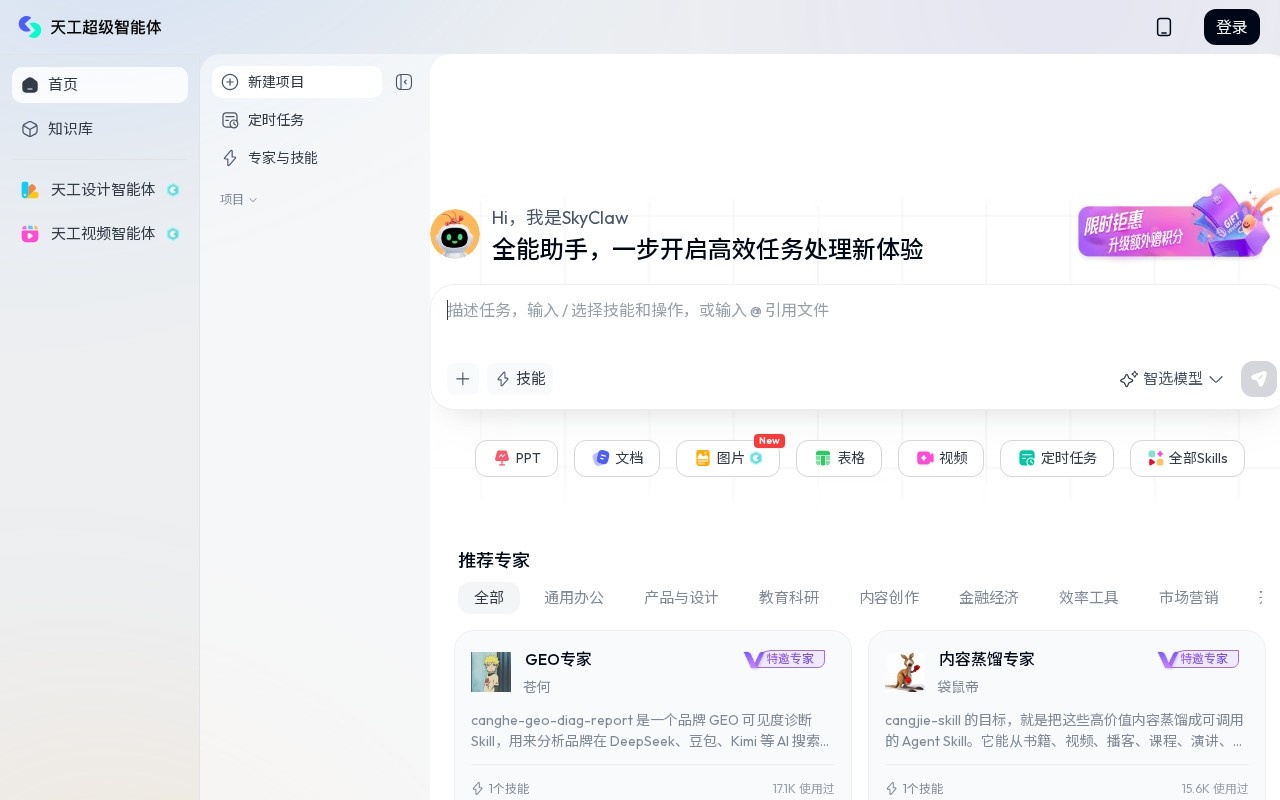1280x800 pixels.
Task: Switch to the 教育科研 tab
Action: [x=789, y=598]
